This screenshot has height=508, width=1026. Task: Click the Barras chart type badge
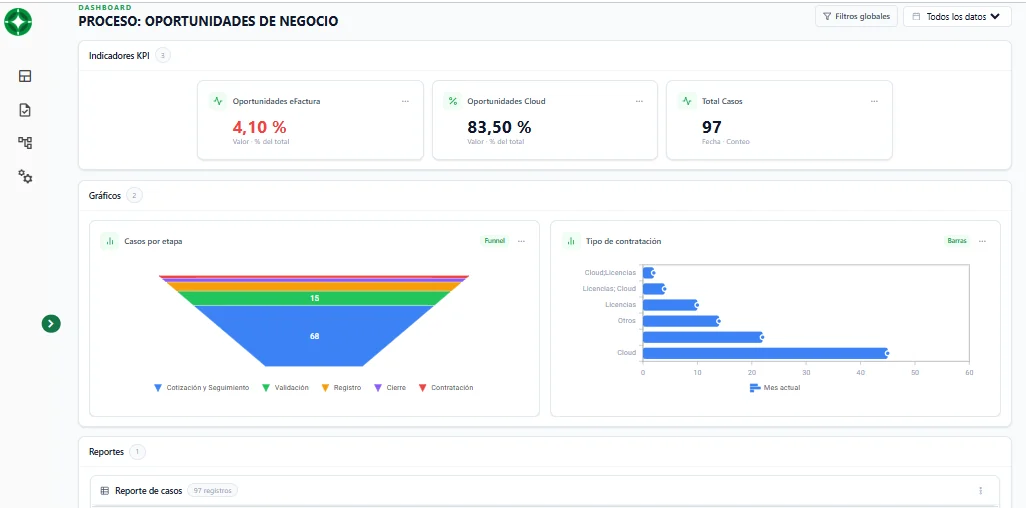[957, 241]
